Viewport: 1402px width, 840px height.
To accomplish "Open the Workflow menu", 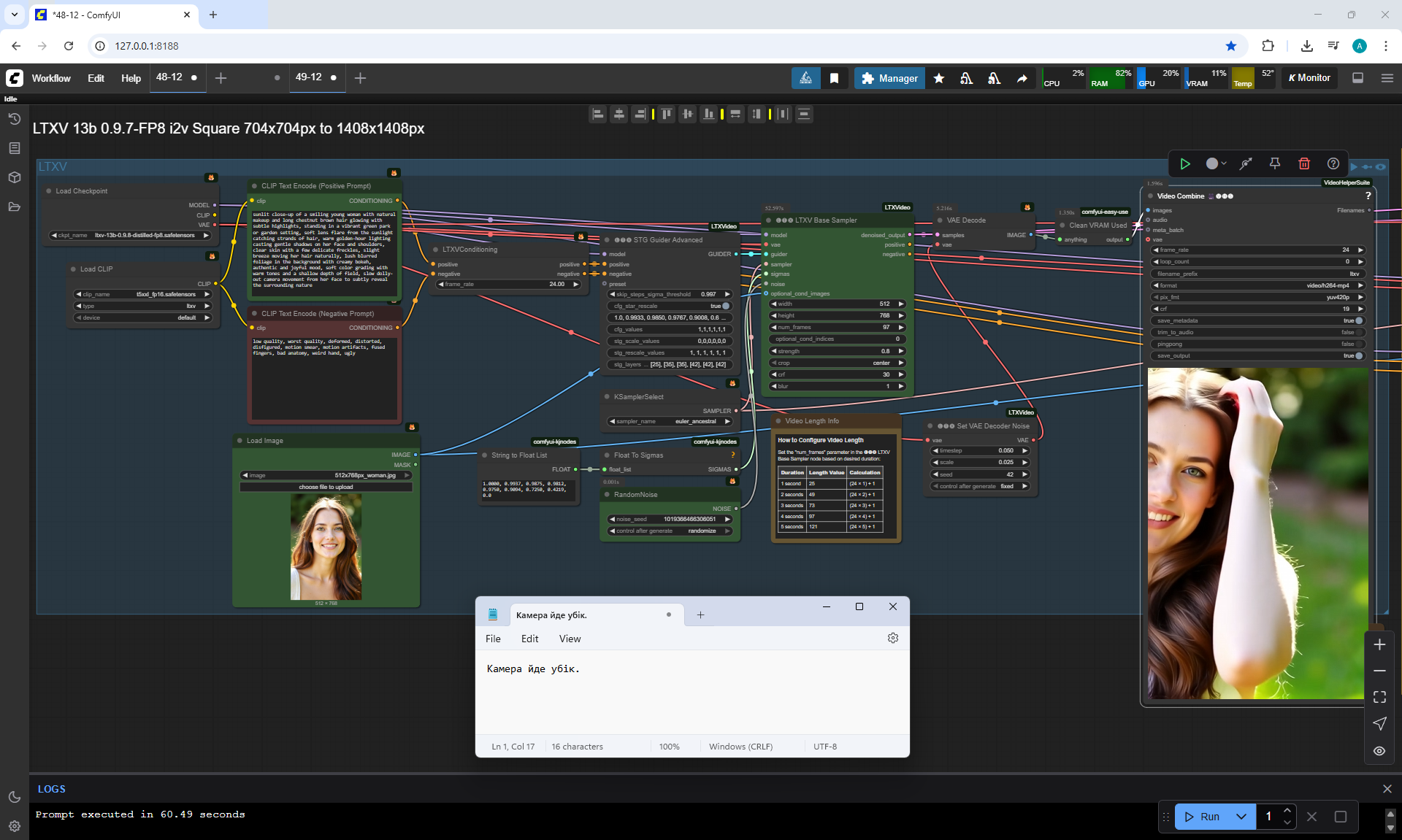I will click(51, 78).
